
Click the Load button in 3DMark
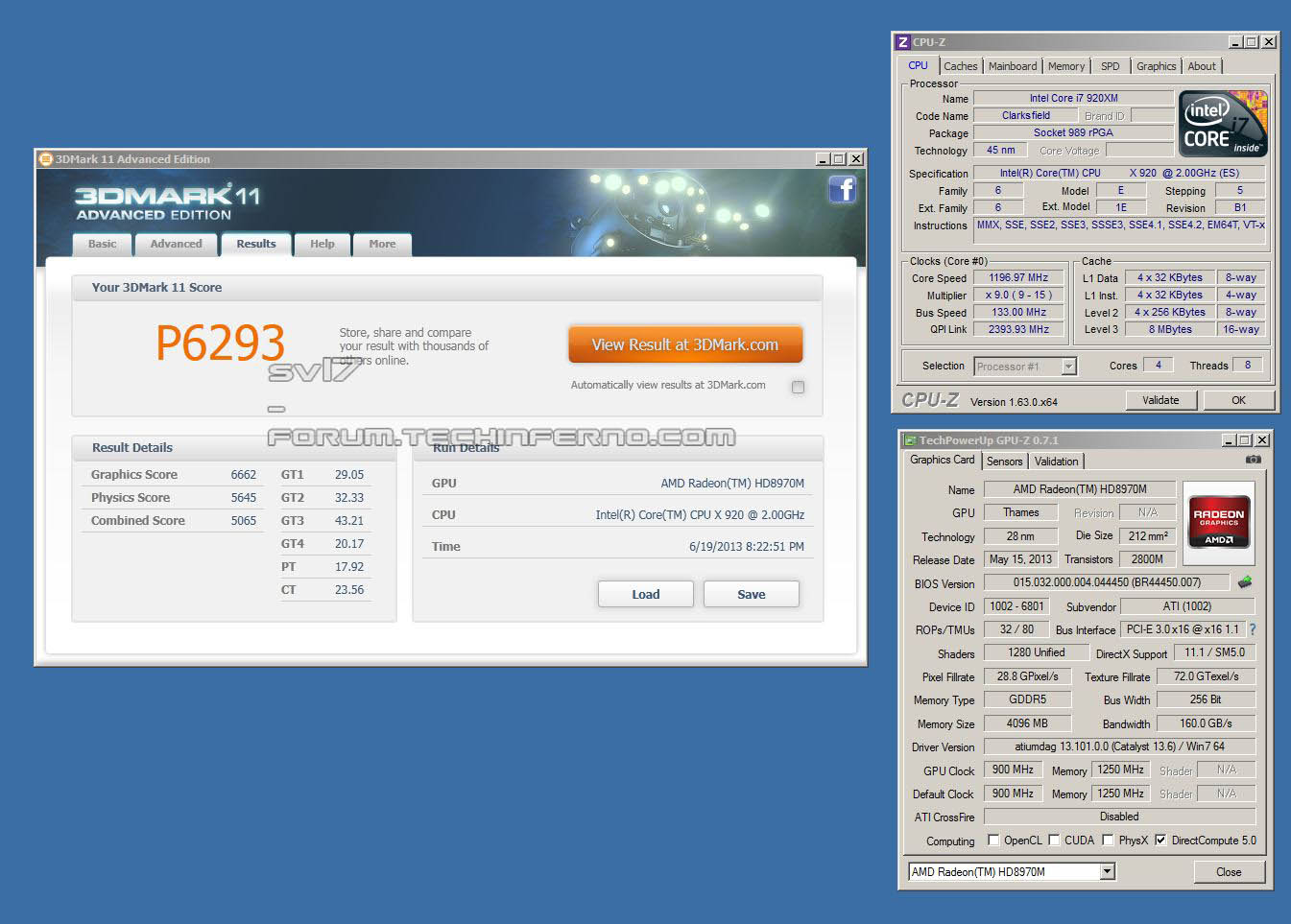tap(646, 594)
